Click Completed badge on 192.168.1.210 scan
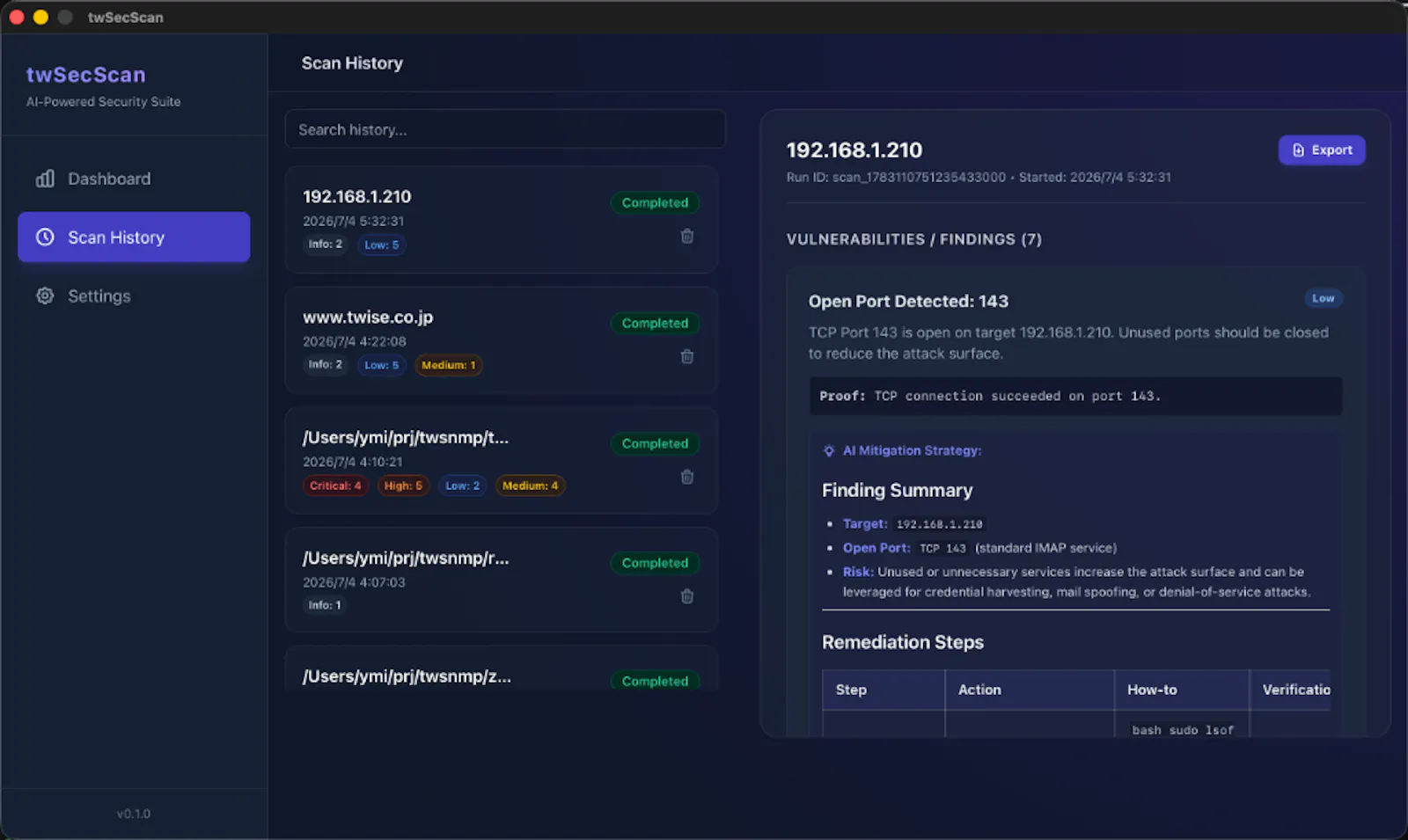 pyautogui.click(x=655, y=203)
